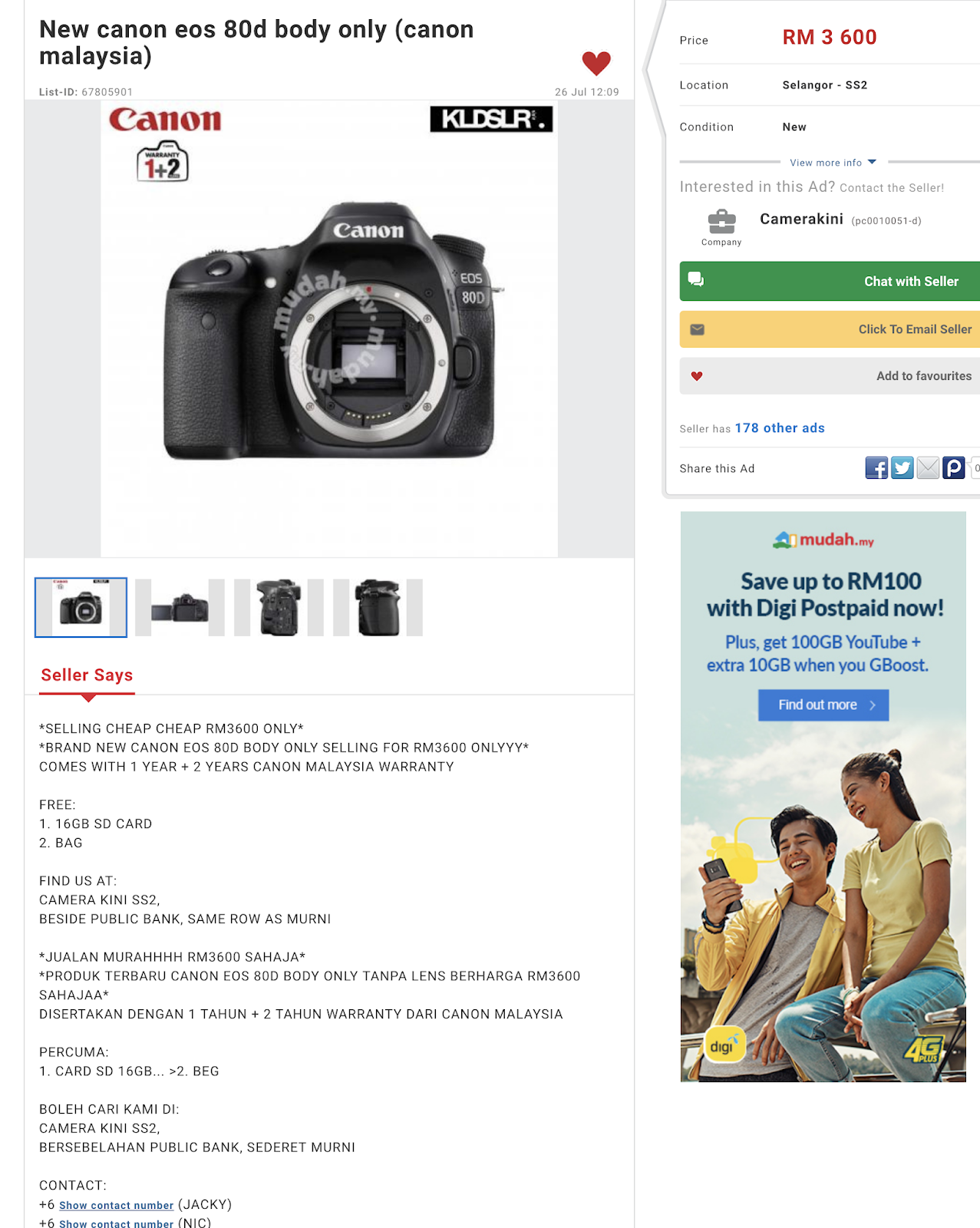This screenshot has height=1228, width=980.
Task: Click To Email Seller button
Action: pyautogui.click(x=830, y=329)
